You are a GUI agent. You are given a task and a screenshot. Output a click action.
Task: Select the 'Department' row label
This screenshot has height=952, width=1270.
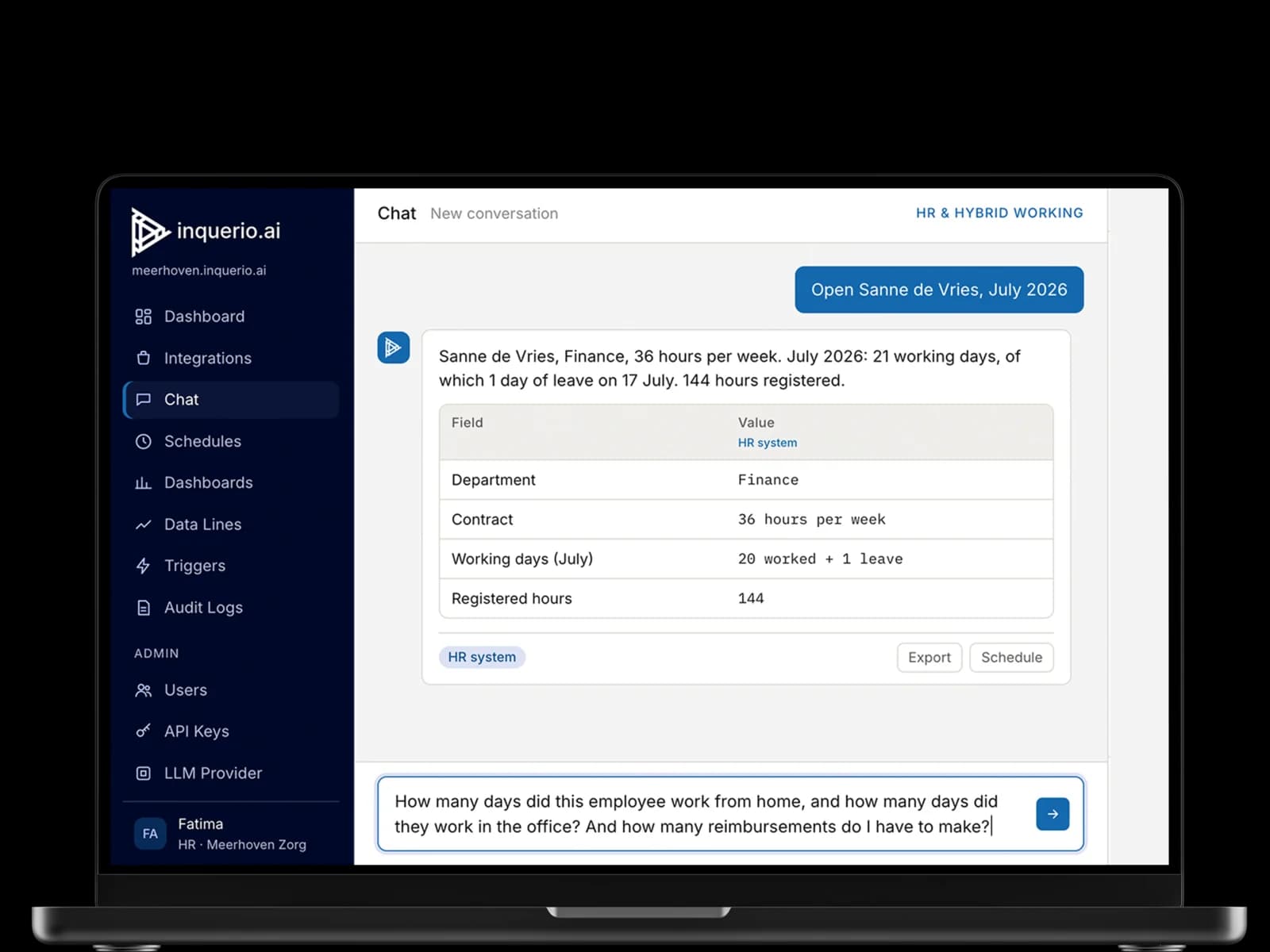click(x=493, y=480)
